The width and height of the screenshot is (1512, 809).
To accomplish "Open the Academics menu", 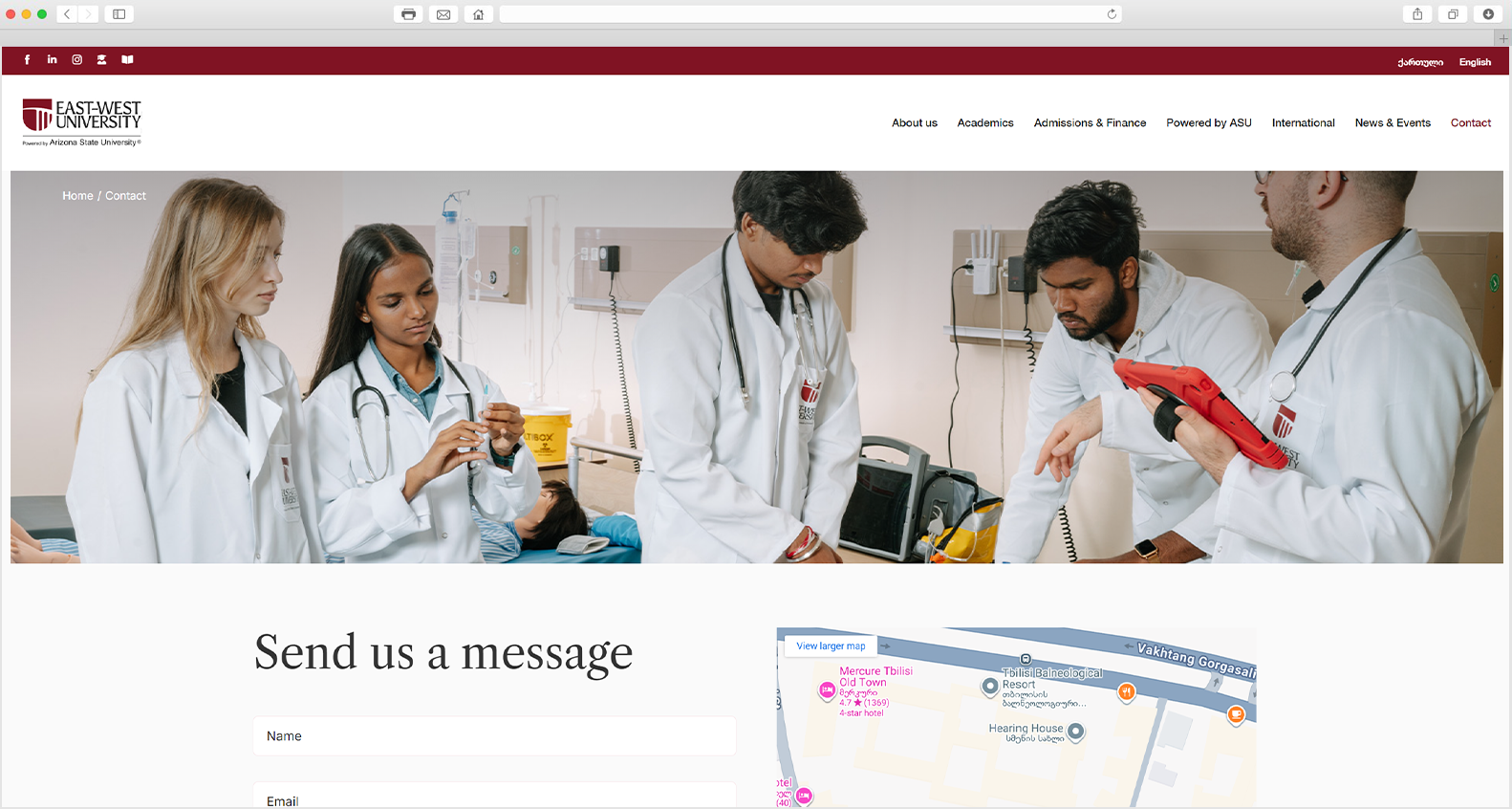I will click(x=985, y=122).
